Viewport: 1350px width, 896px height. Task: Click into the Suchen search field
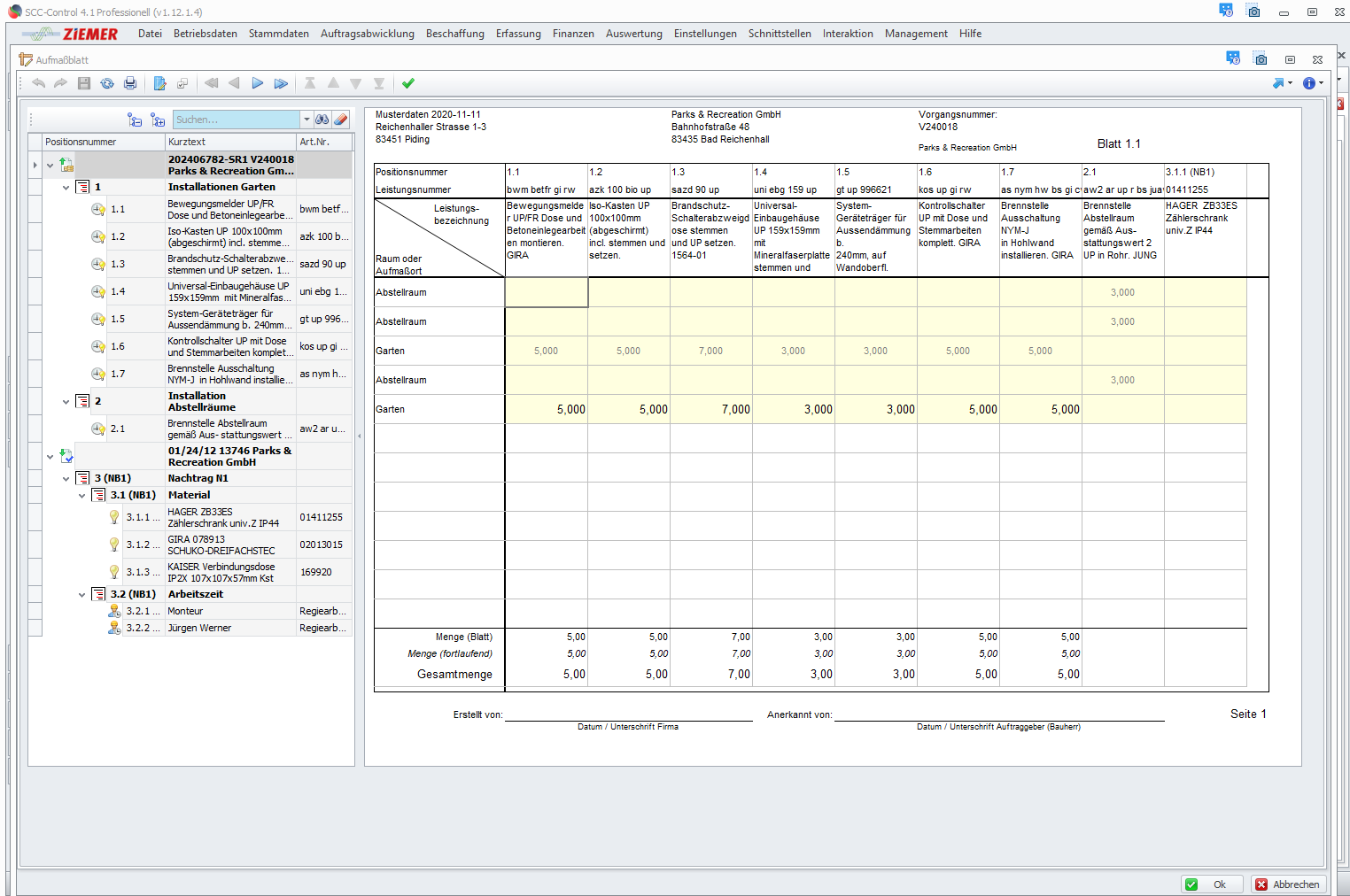(236, 120)
